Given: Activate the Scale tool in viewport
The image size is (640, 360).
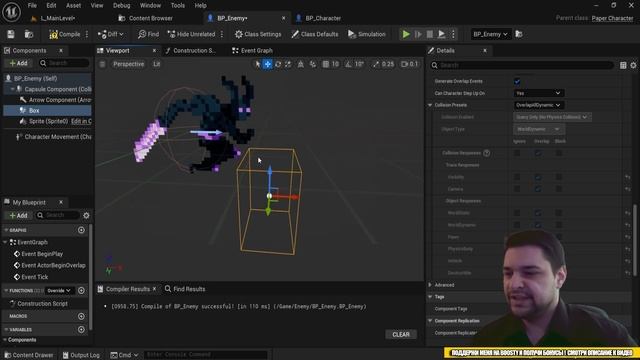Looking at the screenshot, I should [288, 64].
